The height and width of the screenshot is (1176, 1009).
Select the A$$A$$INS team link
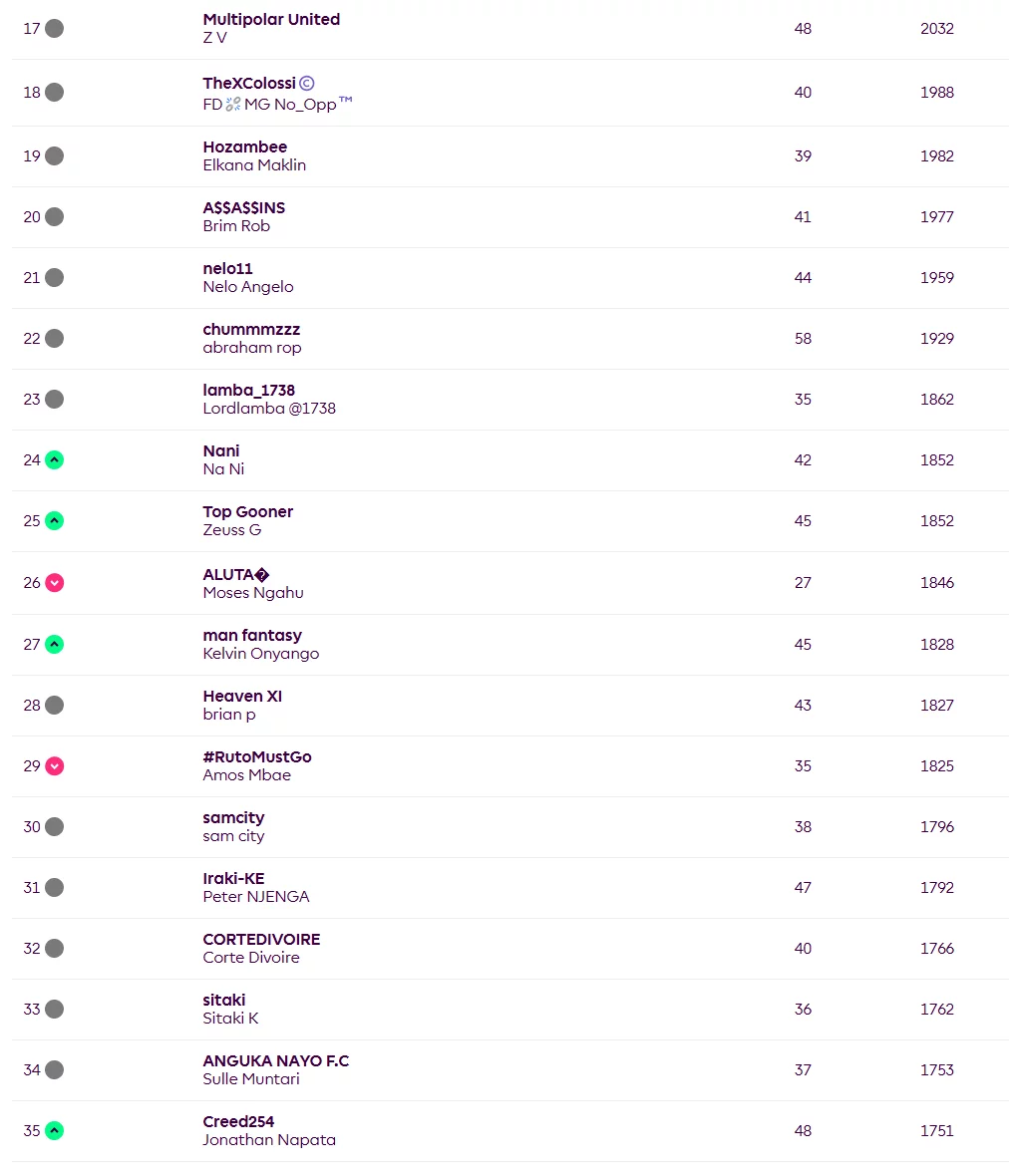243,208
